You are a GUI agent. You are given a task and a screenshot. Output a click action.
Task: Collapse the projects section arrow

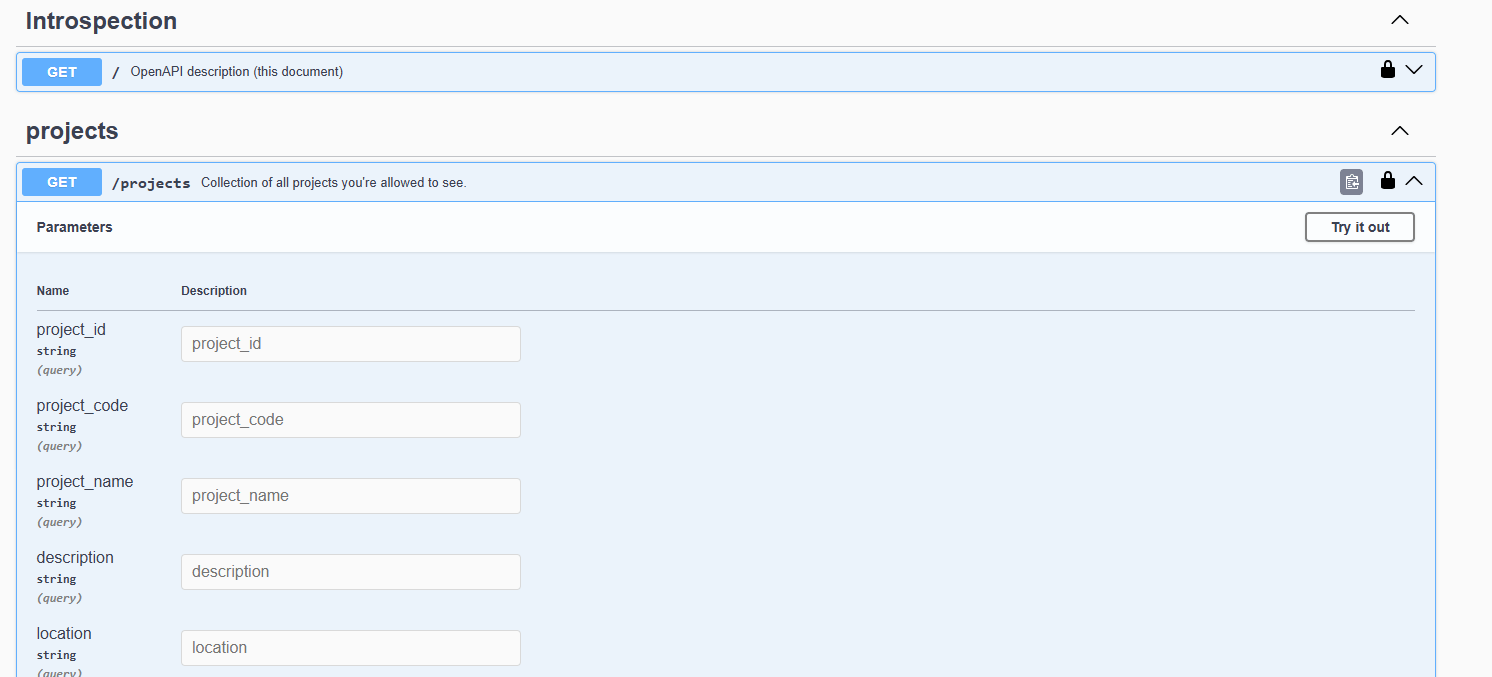coord(1400,131)
